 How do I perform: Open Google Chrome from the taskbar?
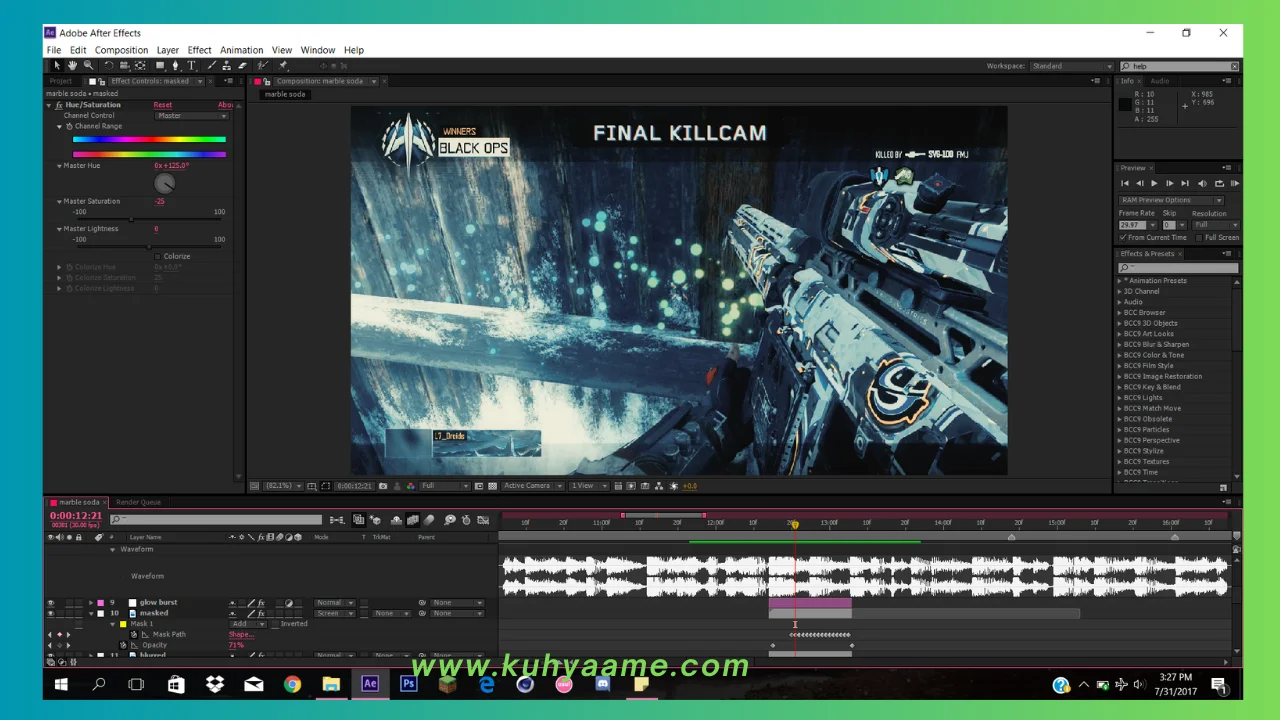pos(292,684)
